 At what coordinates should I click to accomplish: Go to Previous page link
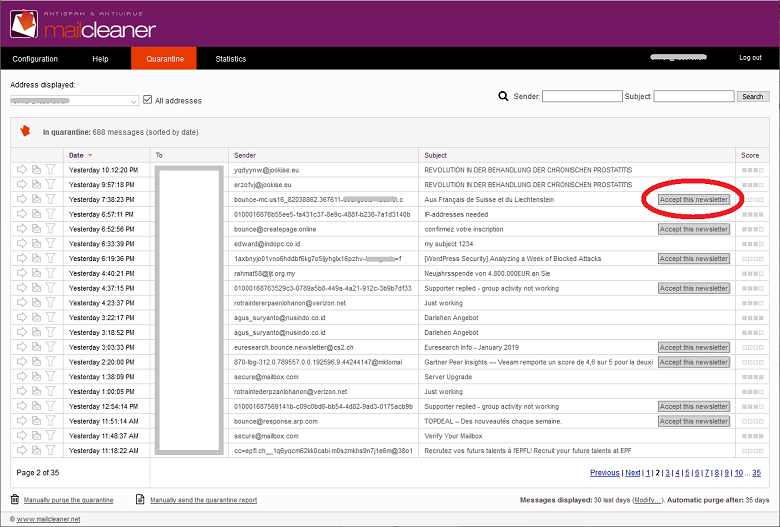pos(604,473)
